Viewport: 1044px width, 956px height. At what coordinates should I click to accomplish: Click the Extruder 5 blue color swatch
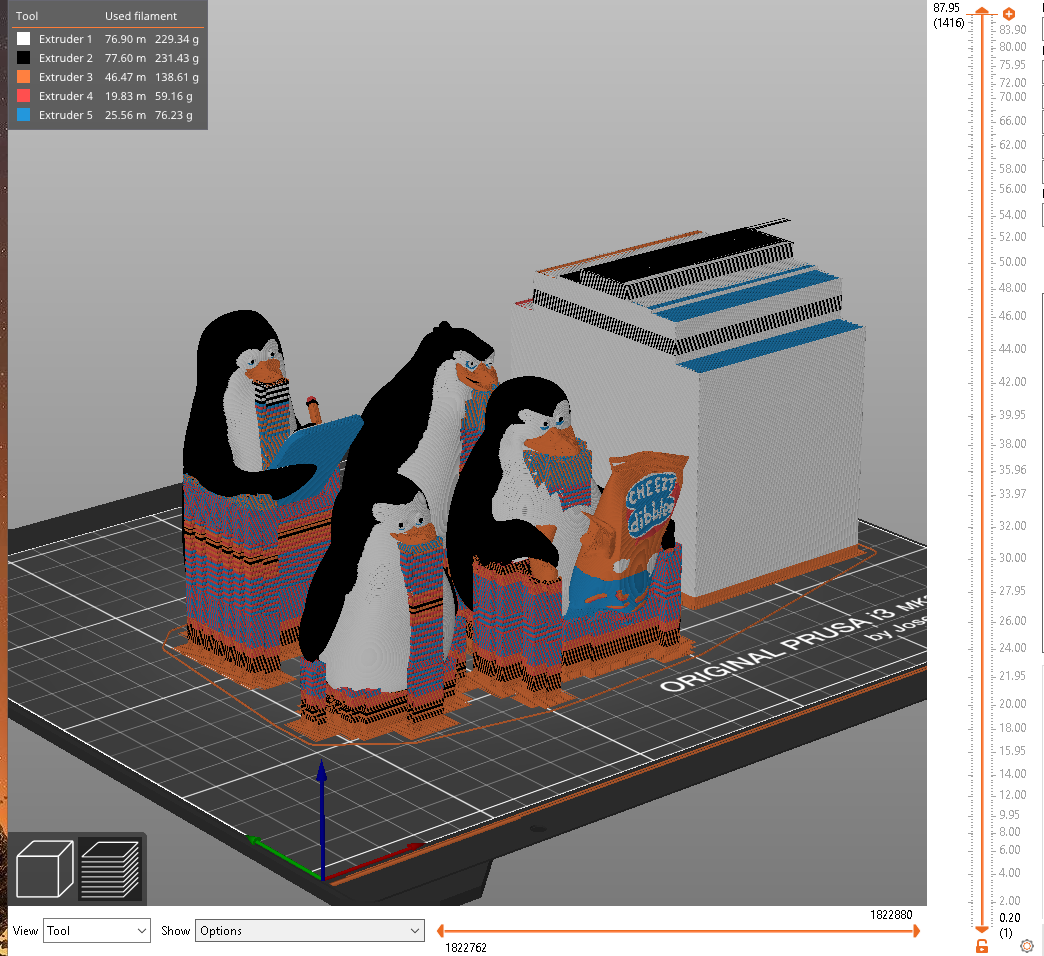[23, 115]
